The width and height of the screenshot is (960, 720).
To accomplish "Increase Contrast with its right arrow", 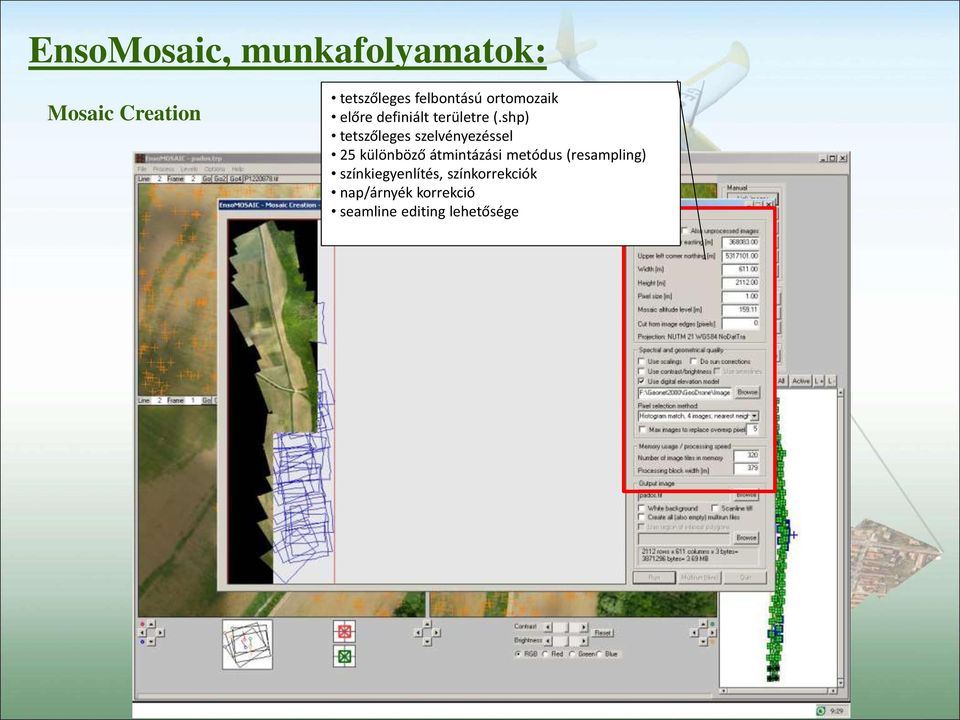I will (584, 627).
